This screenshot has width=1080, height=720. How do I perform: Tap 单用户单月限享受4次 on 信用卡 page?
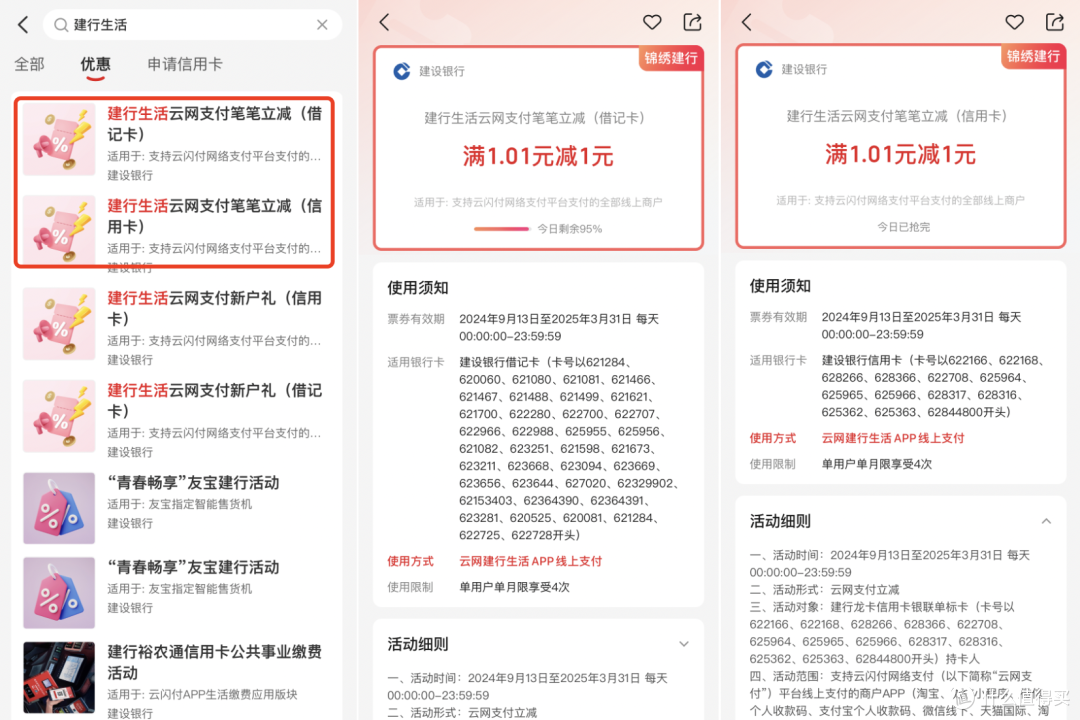877,464
